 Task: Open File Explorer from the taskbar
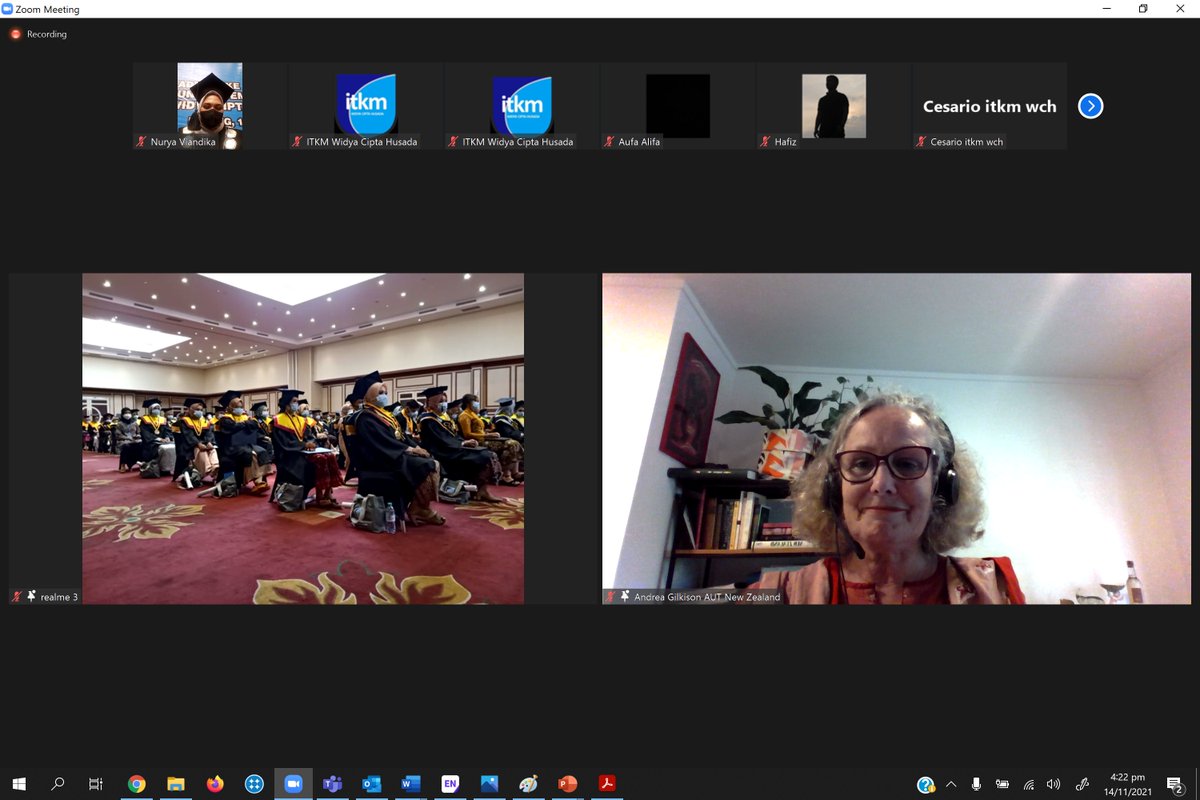[x=176, y=784]
